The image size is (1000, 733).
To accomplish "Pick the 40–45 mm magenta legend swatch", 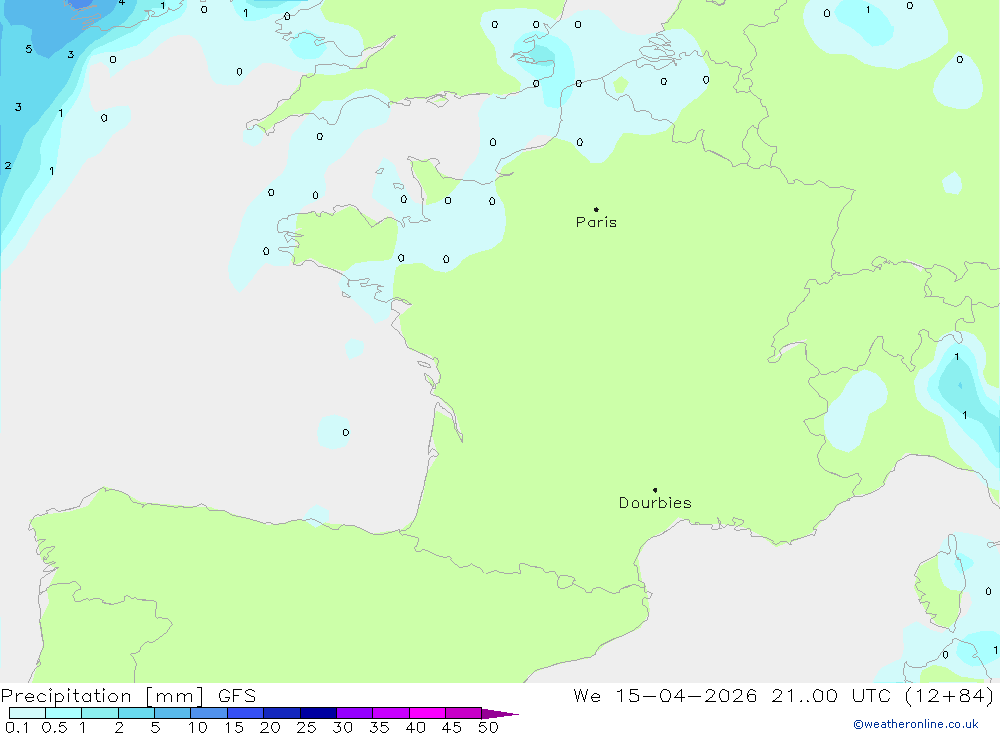I will click(x=427, y=713).
